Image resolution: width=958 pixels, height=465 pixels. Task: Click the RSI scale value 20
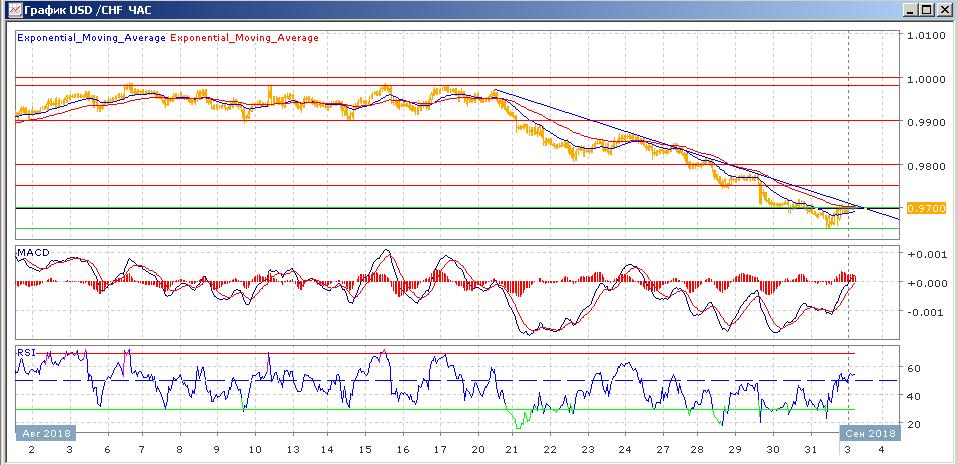coord(915,423)
